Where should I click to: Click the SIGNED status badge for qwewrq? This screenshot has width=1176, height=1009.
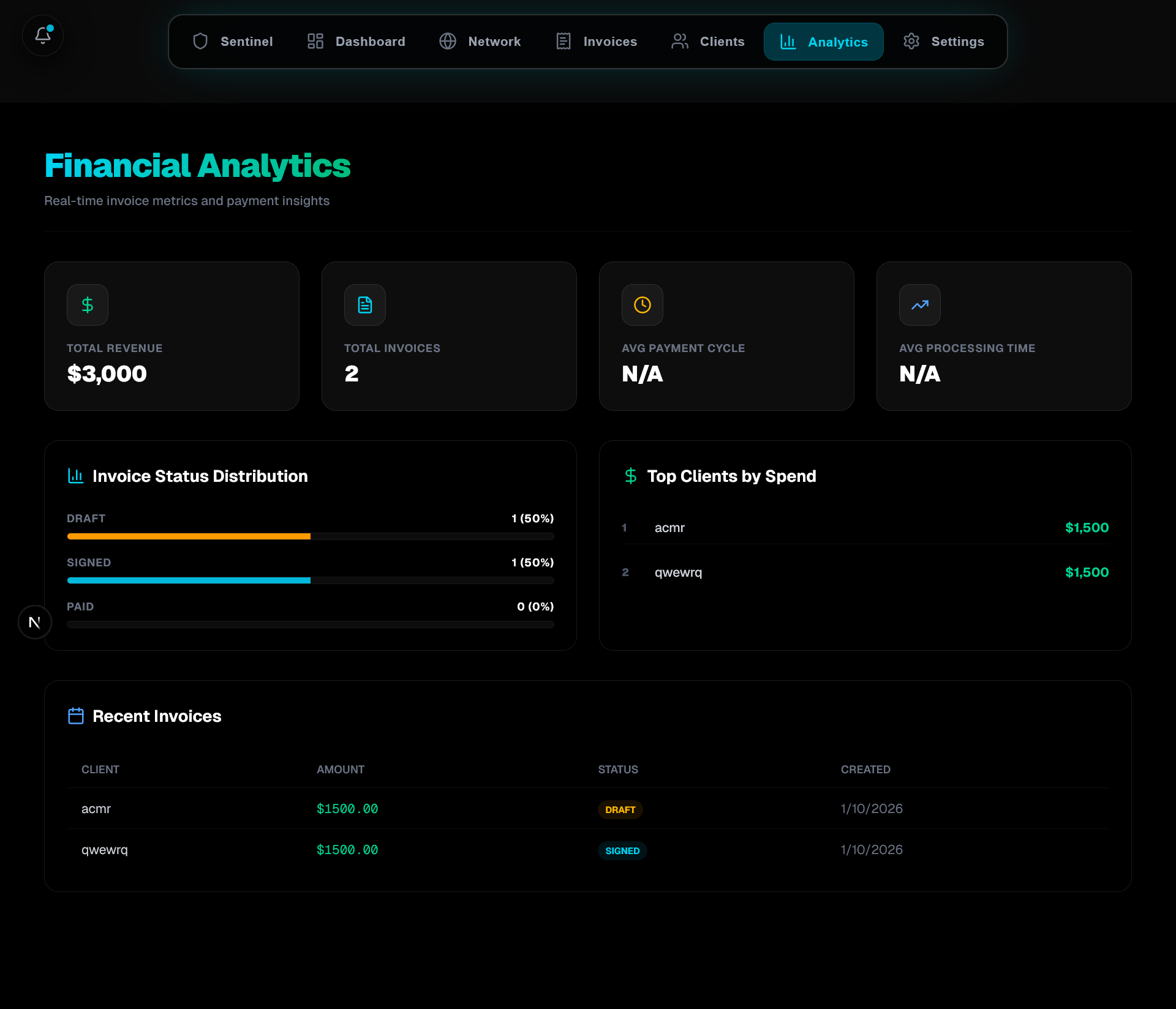click(x=622, y=850)
